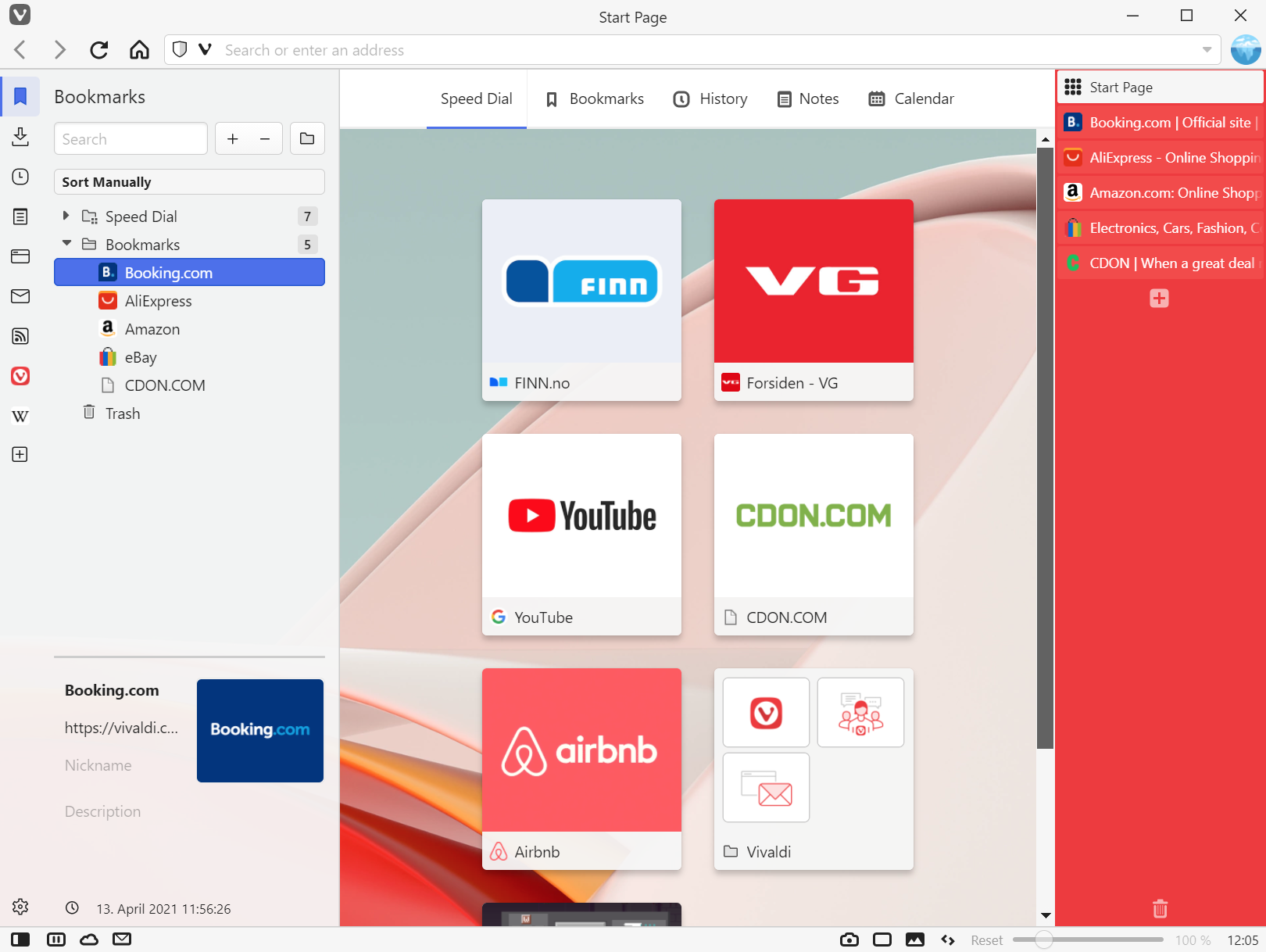Screen dimensions: 1266x952
Task: Toggle the side panel visibility
Action: tap(21, 939)
